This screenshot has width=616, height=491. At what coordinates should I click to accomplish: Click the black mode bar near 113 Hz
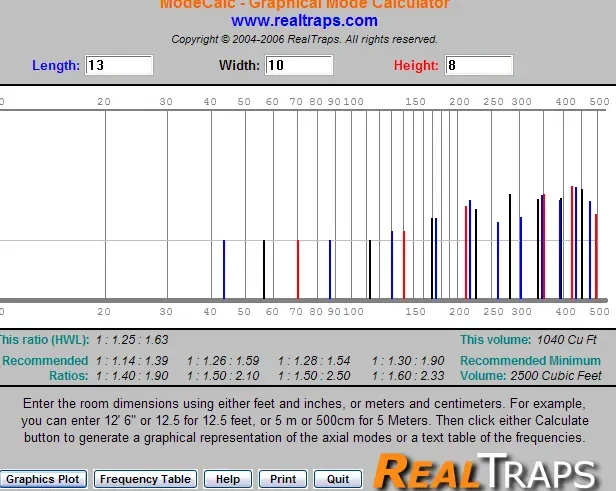(x=370, y=269)
